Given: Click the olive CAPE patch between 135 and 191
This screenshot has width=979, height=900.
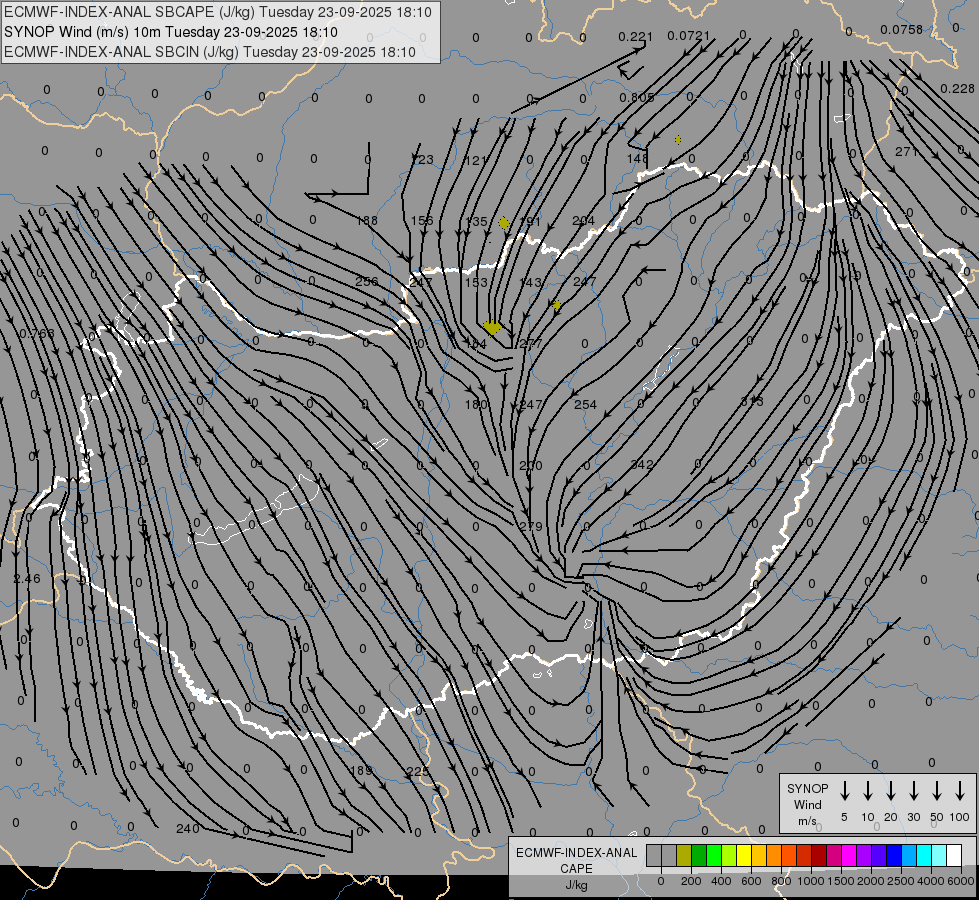Looking at the screenshot, I should click(504, 223).
